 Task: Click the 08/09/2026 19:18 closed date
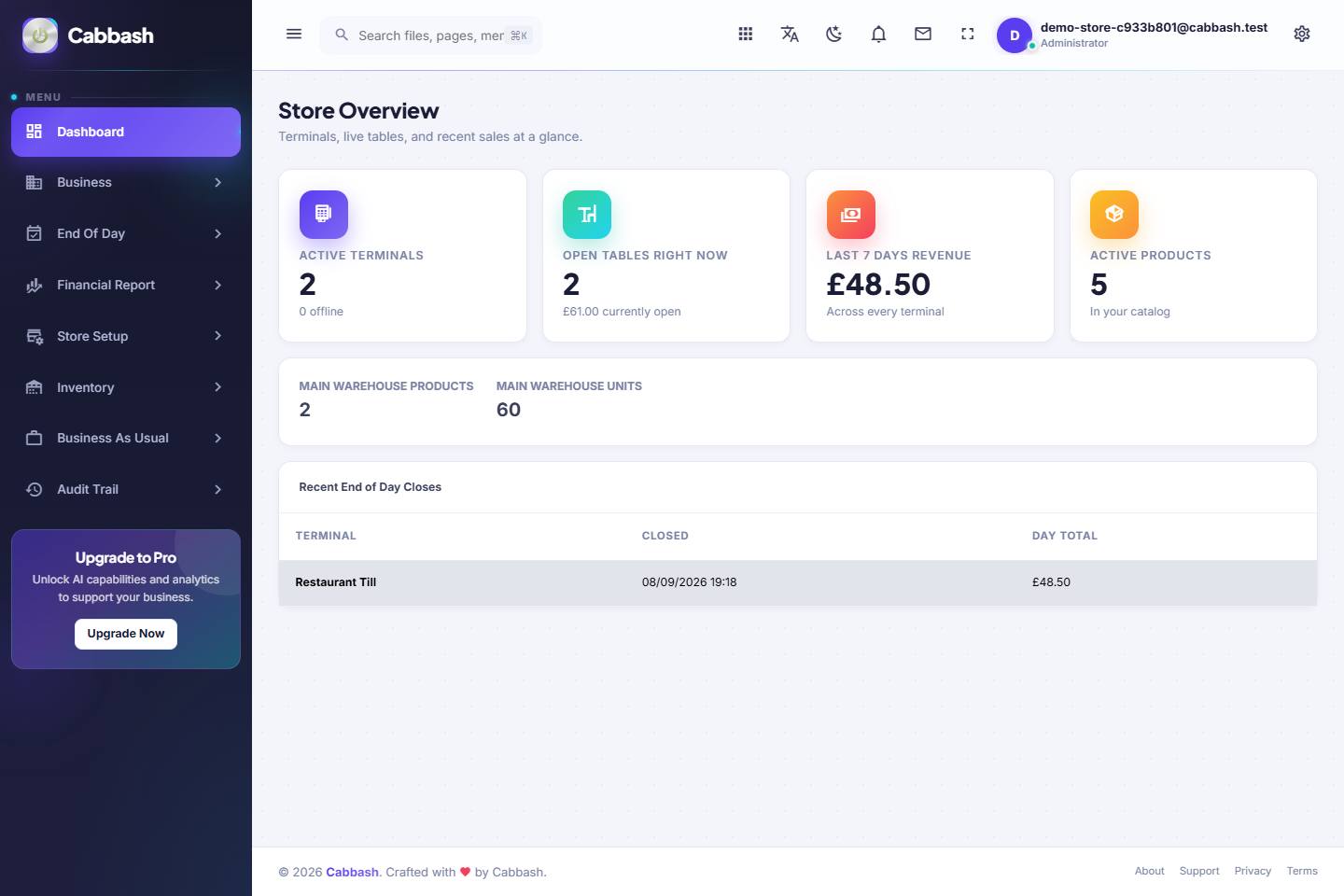(690, 581)
